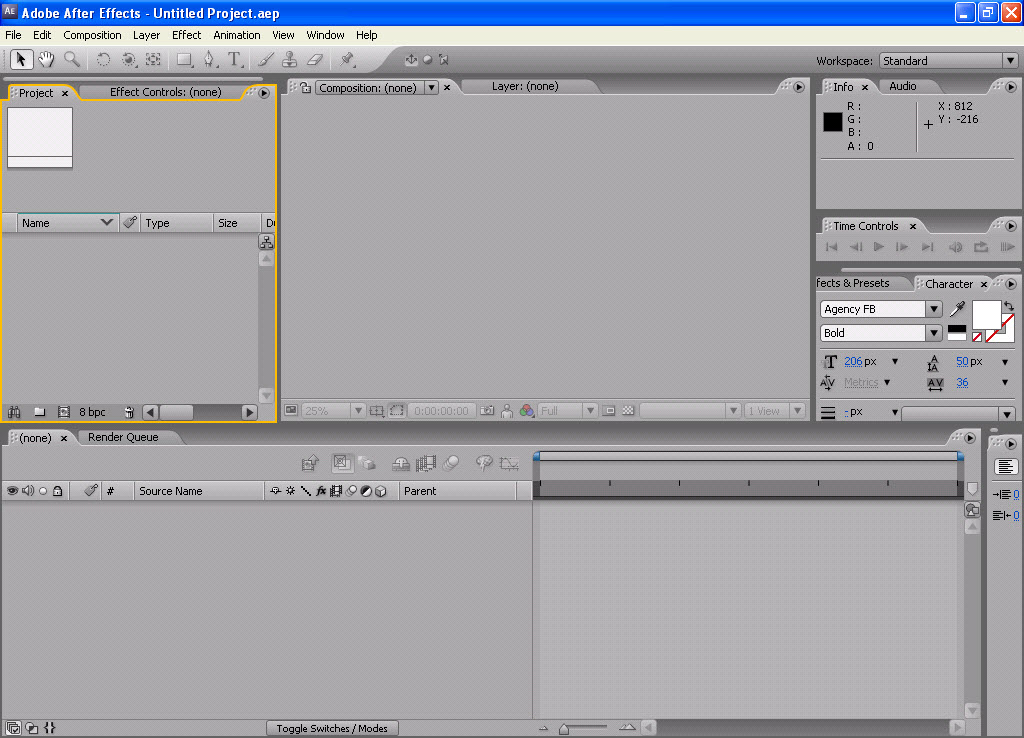Expand the font size dropdown arrow
This screenshot has height=738, width=1024.
coord(895,361)
